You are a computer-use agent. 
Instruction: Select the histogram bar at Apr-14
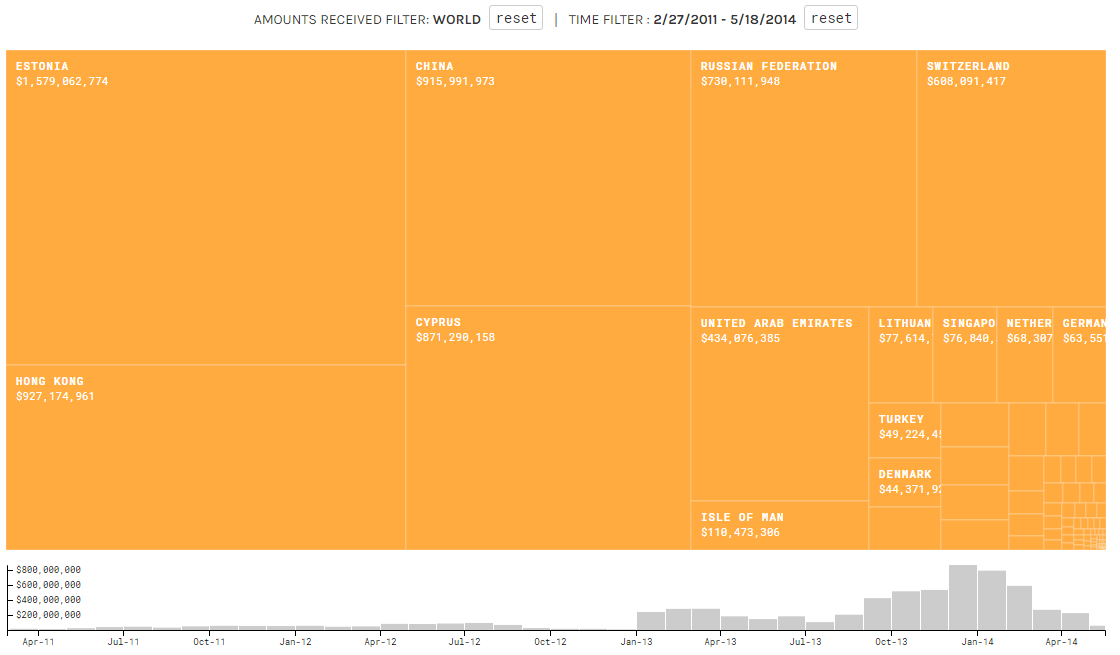tap(1075, 620)
